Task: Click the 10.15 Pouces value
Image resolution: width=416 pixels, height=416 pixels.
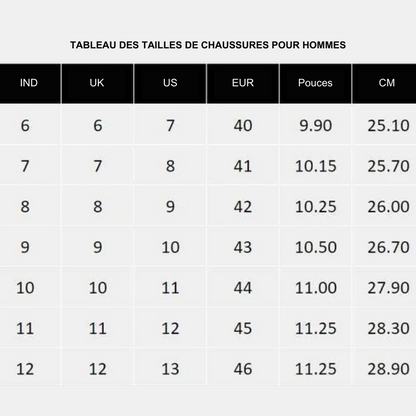Action: 316,166
